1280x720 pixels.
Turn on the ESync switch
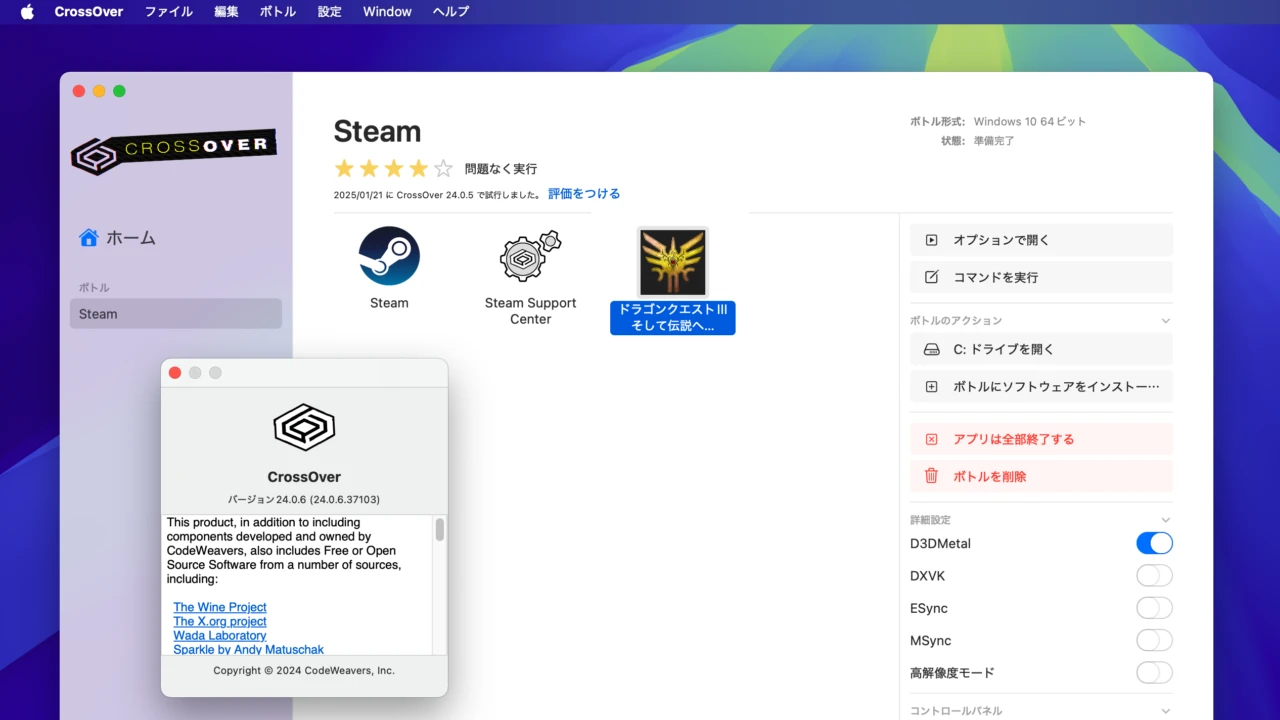click(1154, 608)
